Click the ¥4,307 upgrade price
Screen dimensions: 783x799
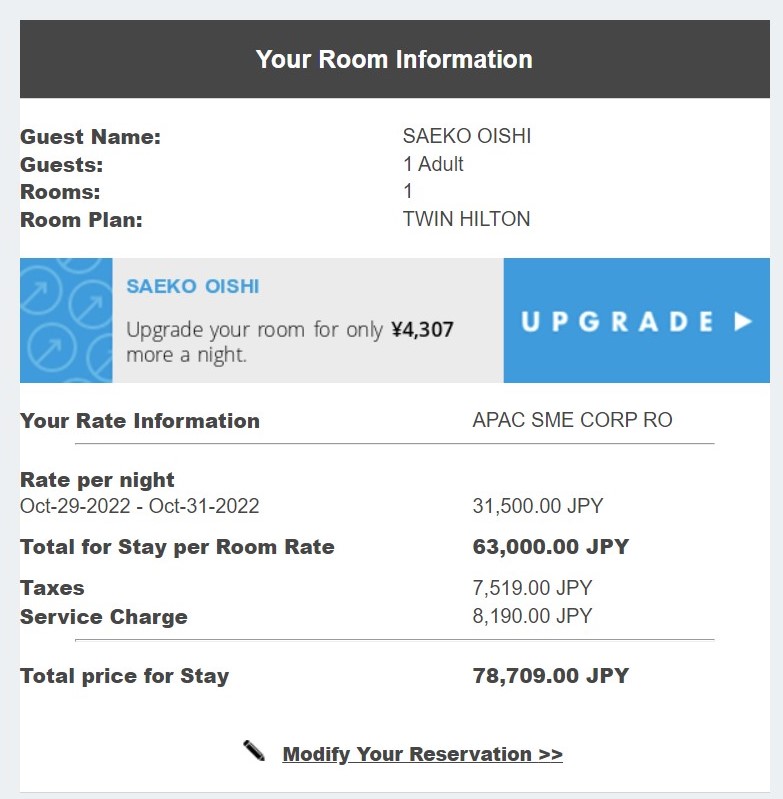coord(424,329)
